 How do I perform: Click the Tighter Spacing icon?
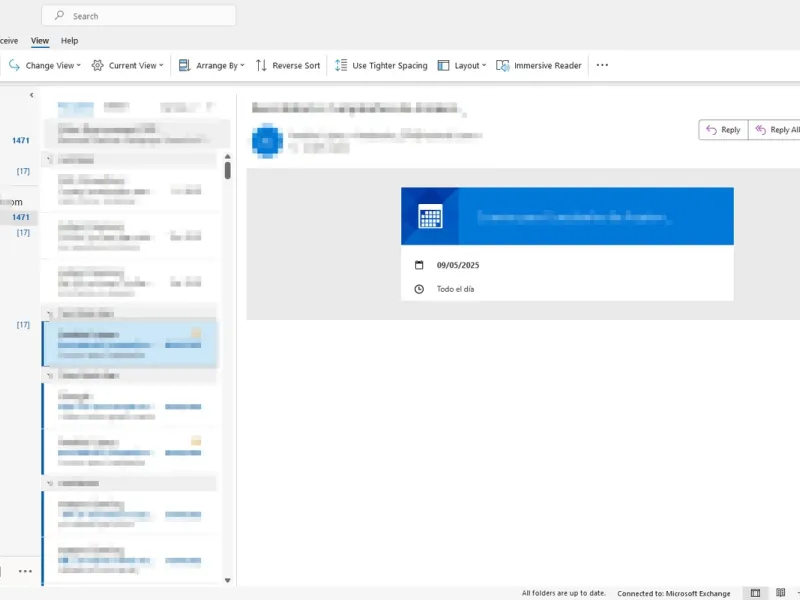pyautogui.click(x=341, y=65)
